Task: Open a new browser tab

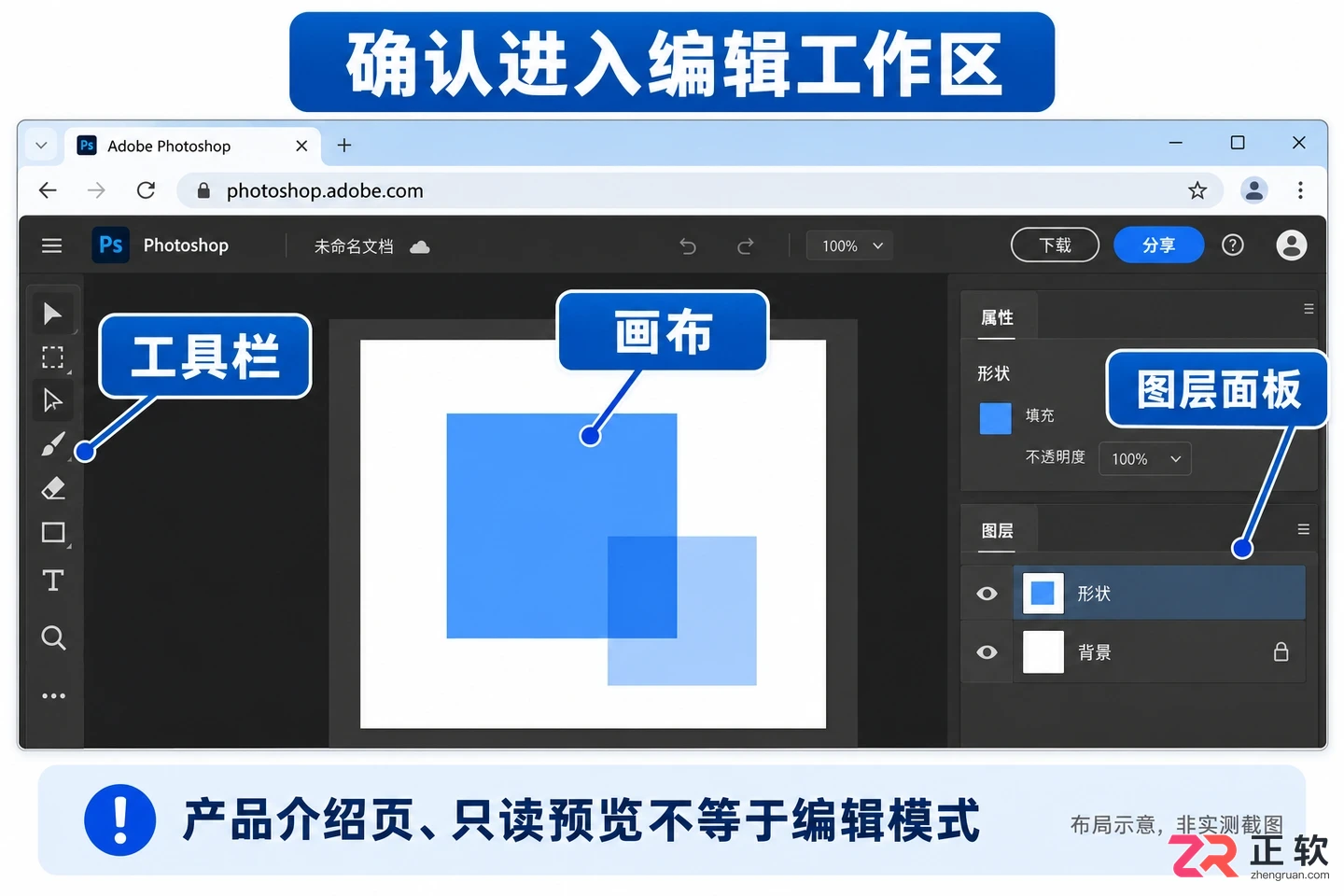Action: tap(344, 146)
